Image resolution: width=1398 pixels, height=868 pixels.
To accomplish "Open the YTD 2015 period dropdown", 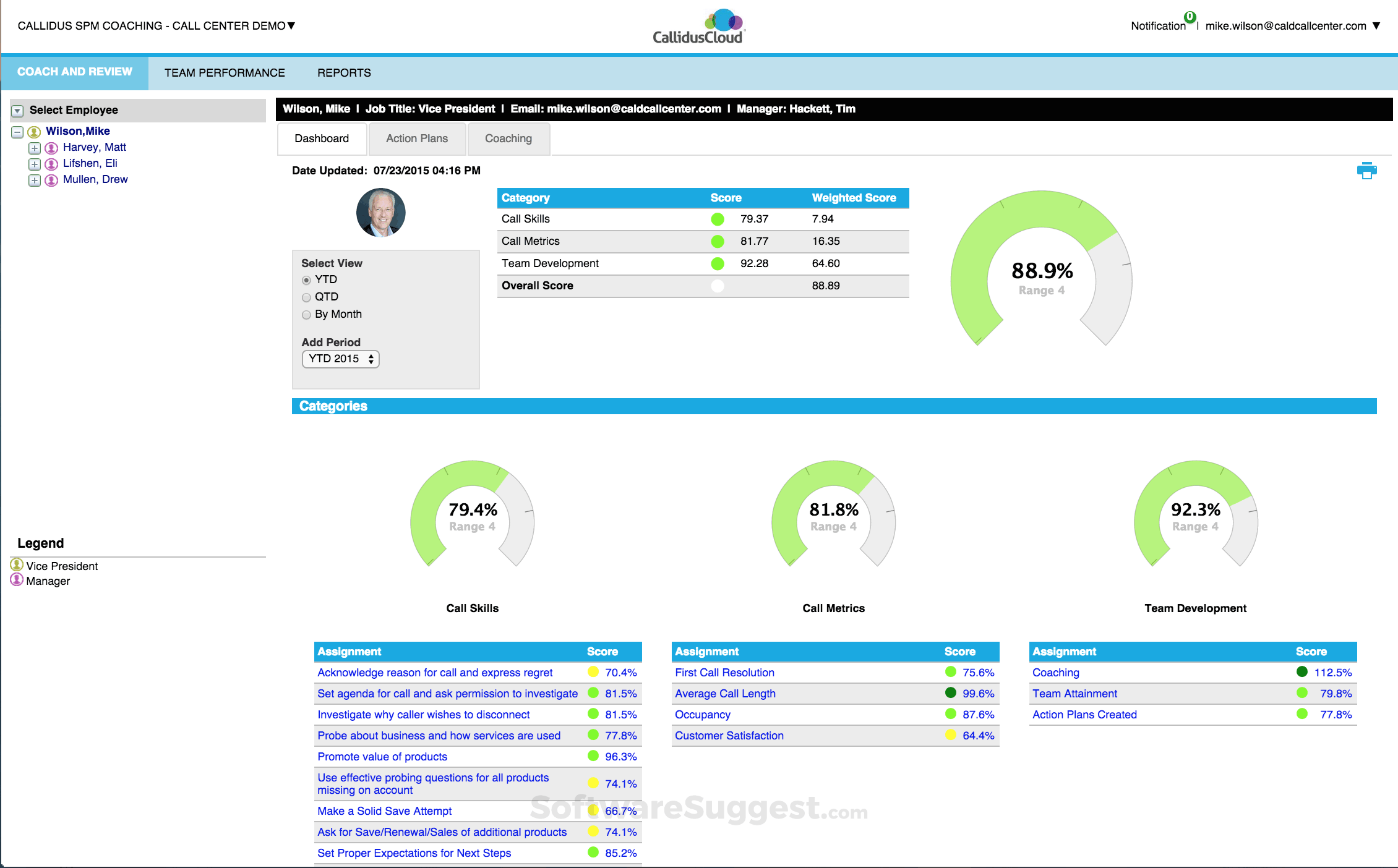I will (x=340, y=359).
